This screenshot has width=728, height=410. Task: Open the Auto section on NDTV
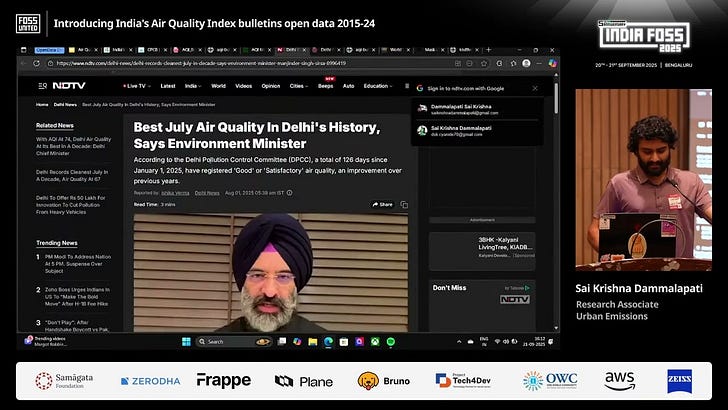tap(348, 86)
